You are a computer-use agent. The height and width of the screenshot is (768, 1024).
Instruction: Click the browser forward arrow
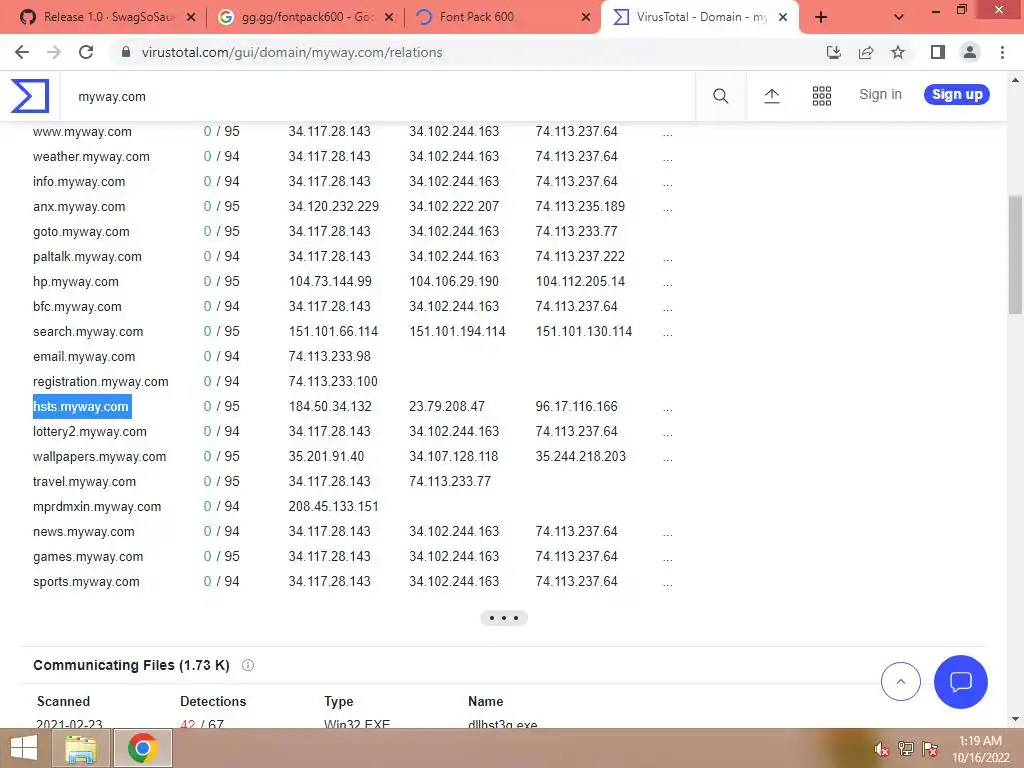(x=54, y=52)
